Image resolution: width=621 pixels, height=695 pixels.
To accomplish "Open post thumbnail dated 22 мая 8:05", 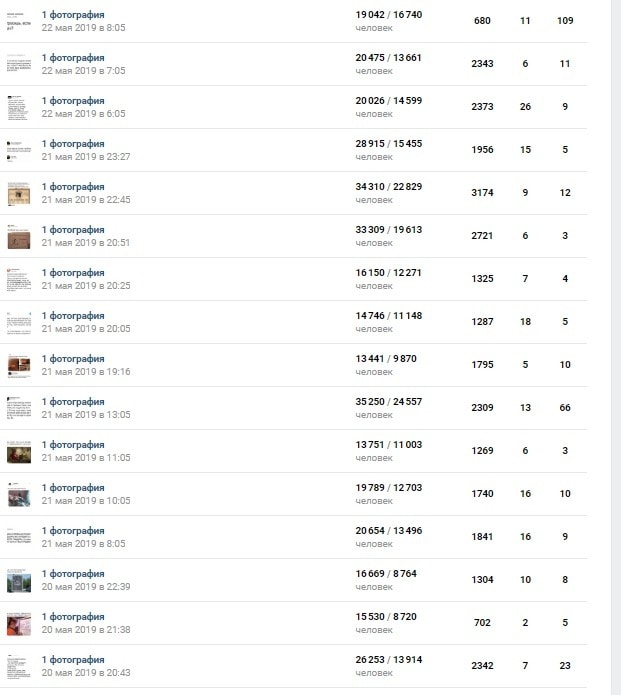I will pos(18,21).
